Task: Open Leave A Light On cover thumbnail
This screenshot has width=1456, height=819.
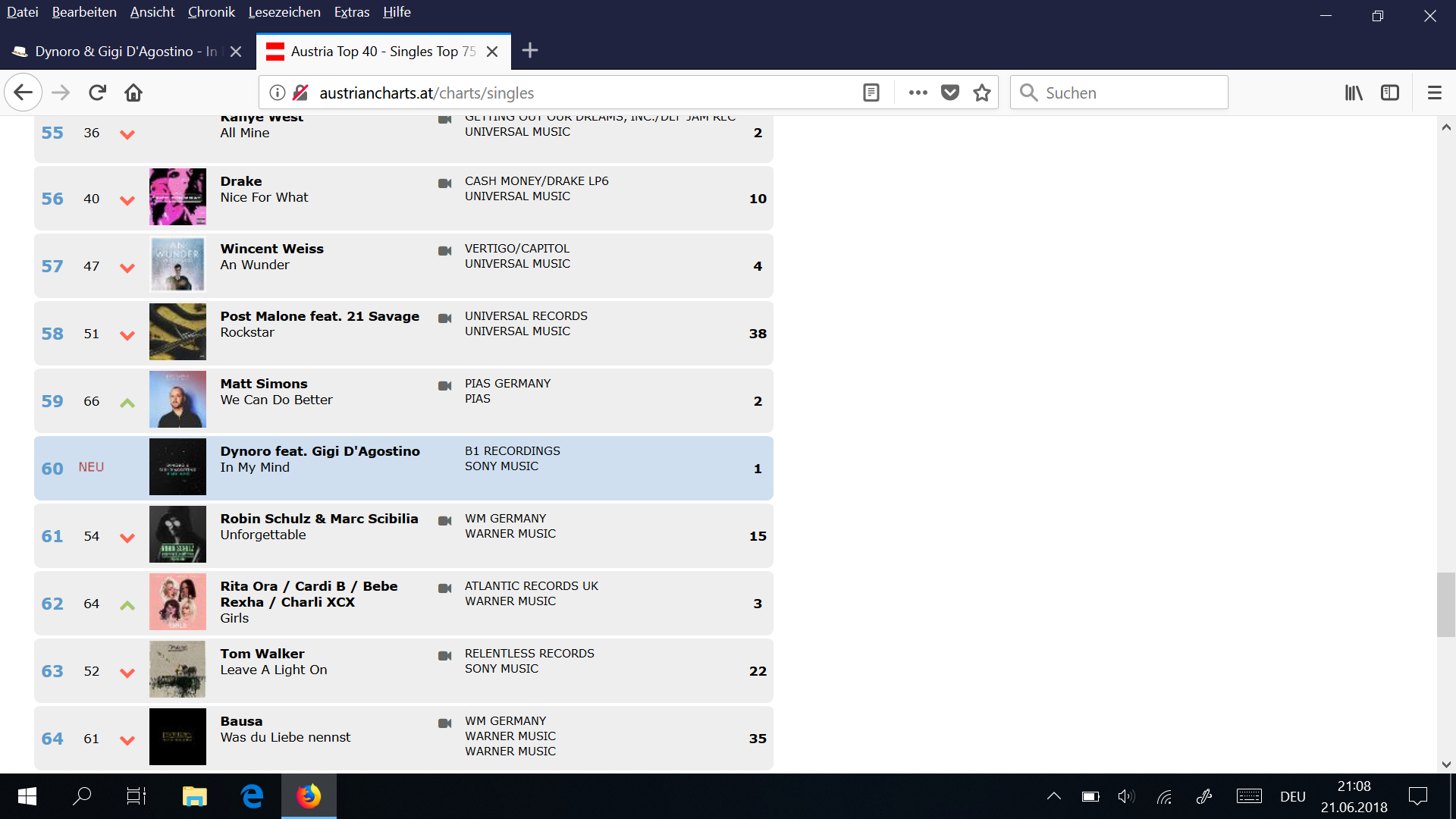Action: (177, 670)
